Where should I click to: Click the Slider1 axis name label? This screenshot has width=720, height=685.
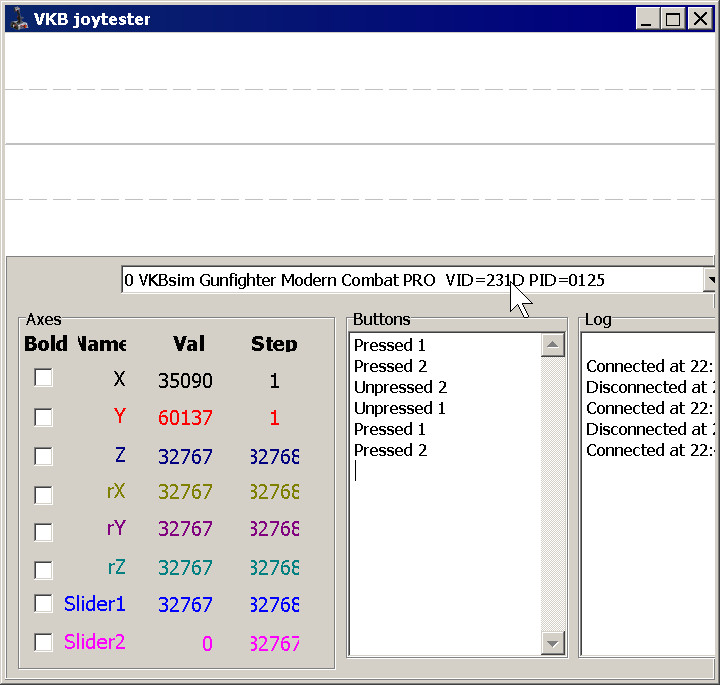[95, 604]
